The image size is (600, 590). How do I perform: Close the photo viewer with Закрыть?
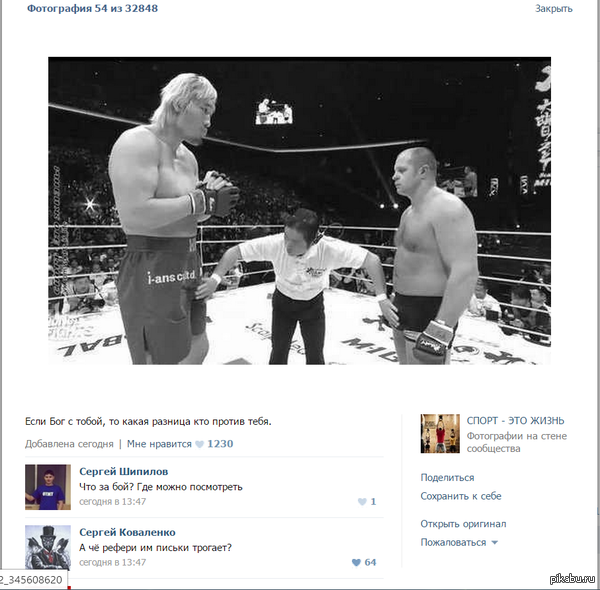(554, 9)
